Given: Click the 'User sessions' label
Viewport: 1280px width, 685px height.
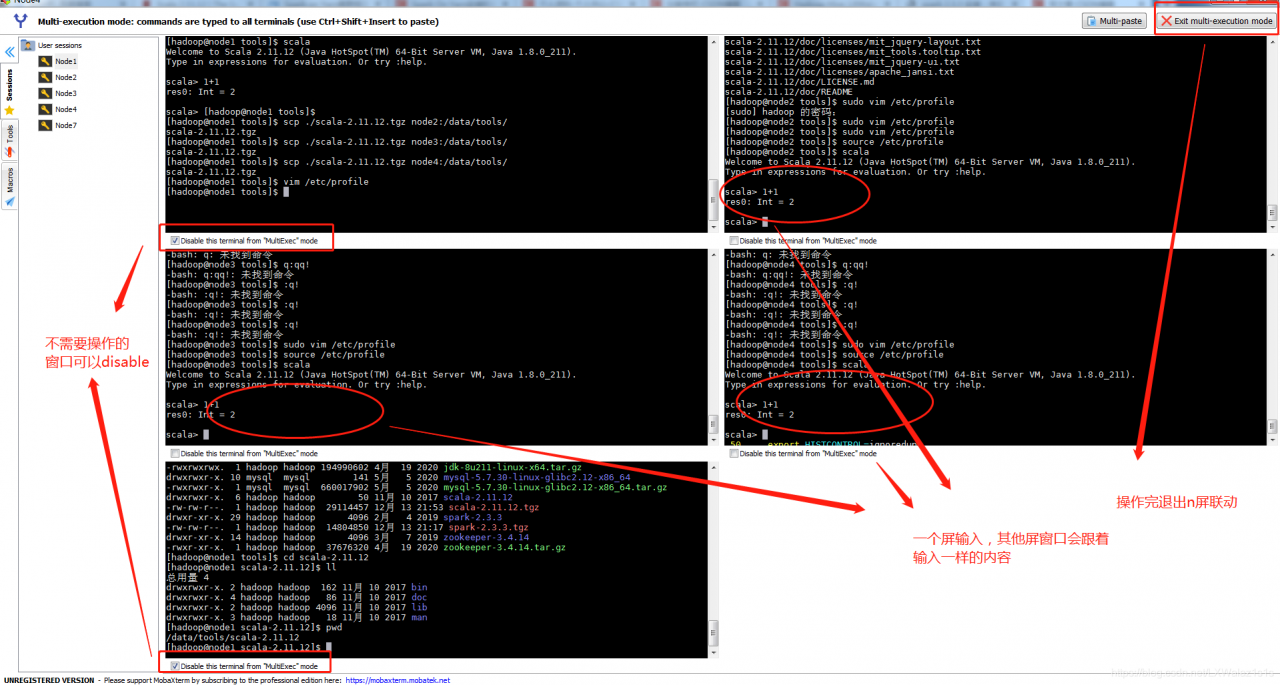Looking at the screenshot, I should tap(60, 45).
